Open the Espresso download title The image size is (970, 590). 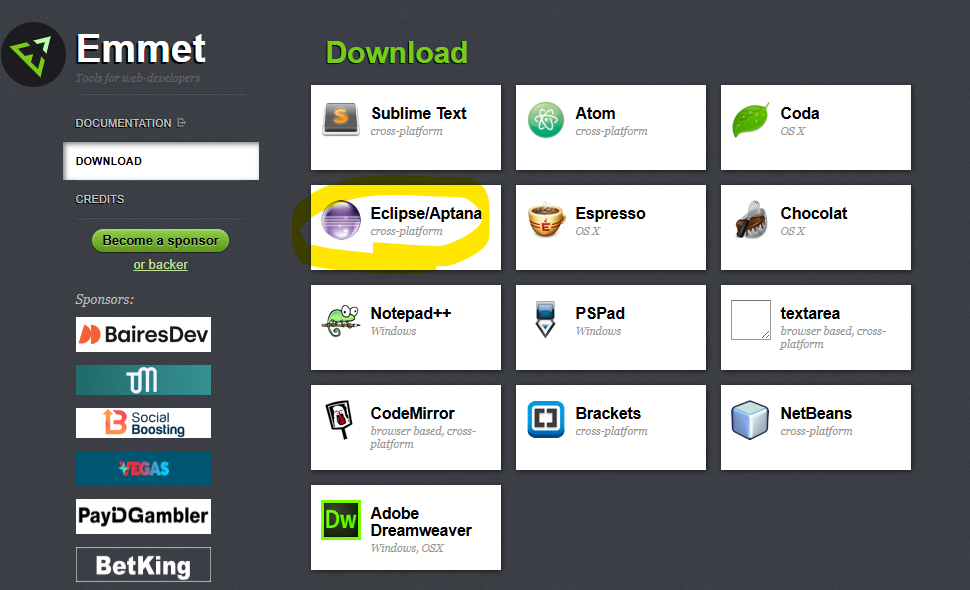610,213
